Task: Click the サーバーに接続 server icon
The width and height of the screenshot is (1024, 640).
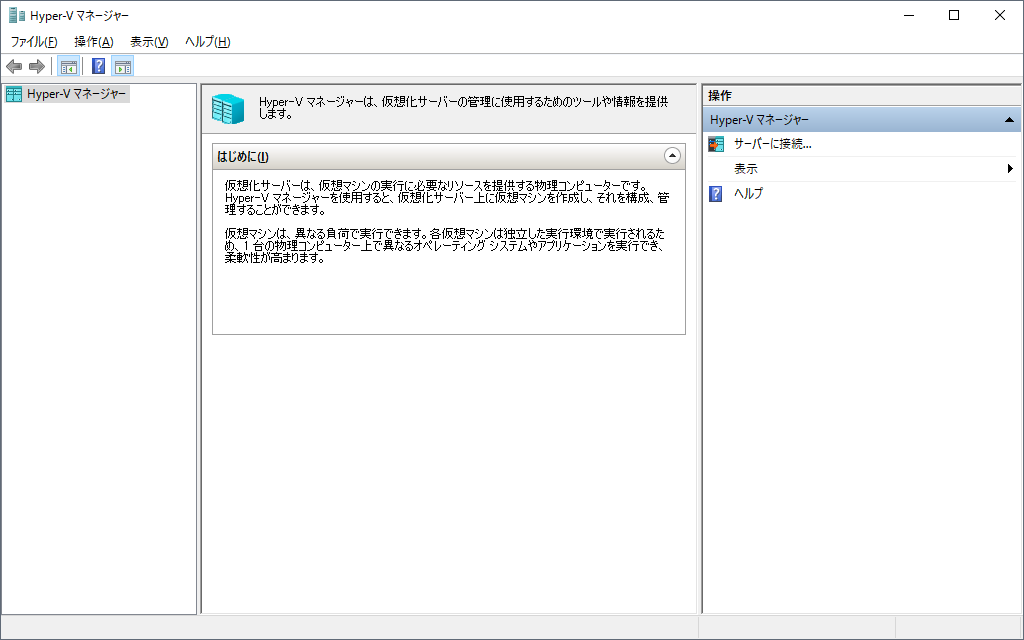Action: 716,144
